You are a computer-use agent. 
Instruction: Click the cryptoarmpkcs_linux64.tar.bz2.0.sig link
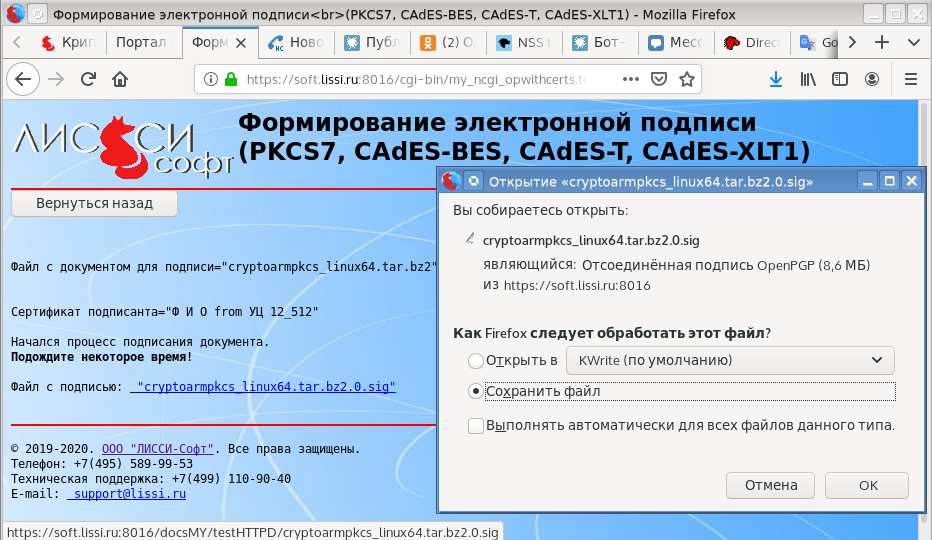click(x=266, y=387)
